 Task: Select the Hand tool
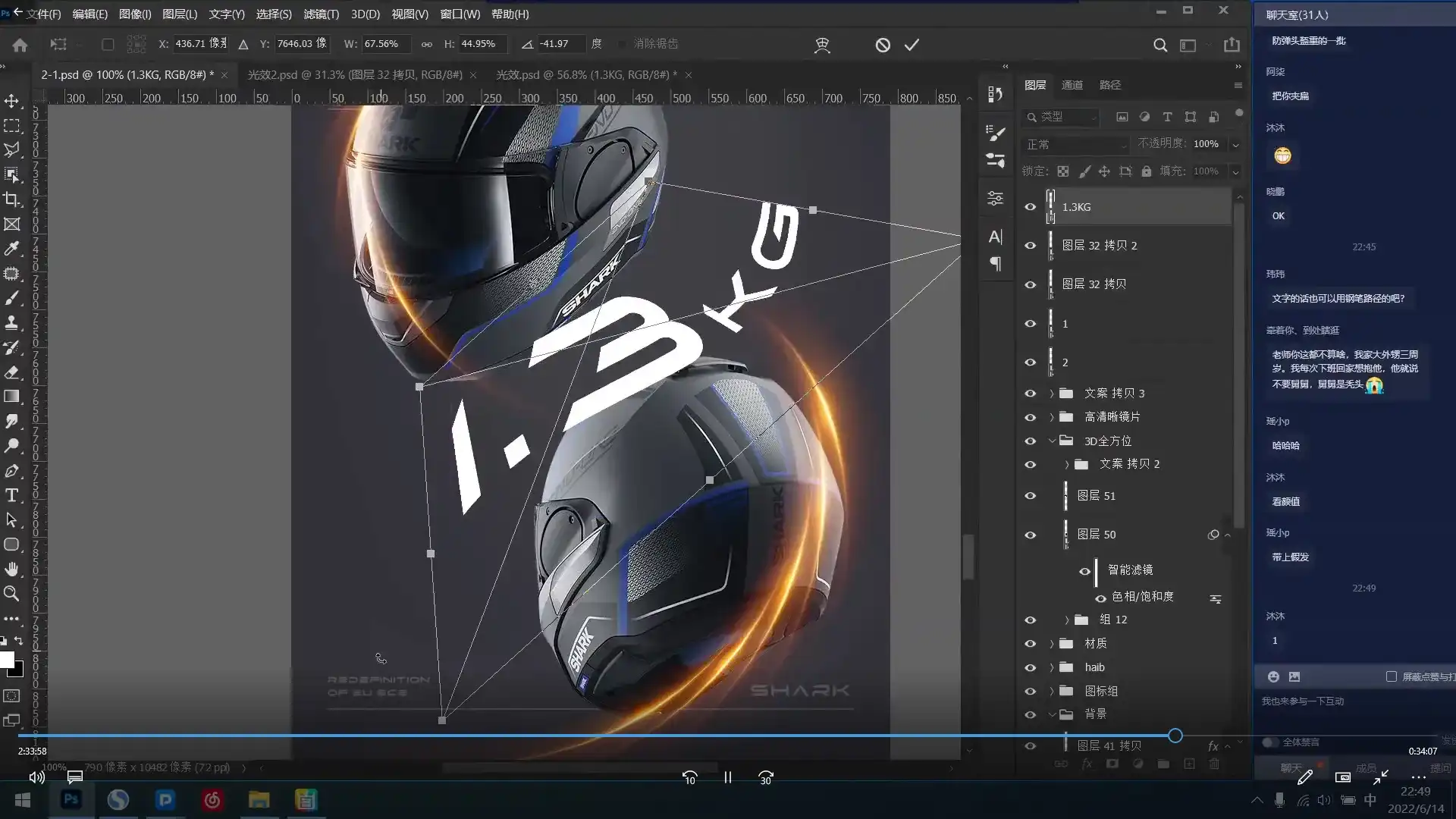pos(11,569)
